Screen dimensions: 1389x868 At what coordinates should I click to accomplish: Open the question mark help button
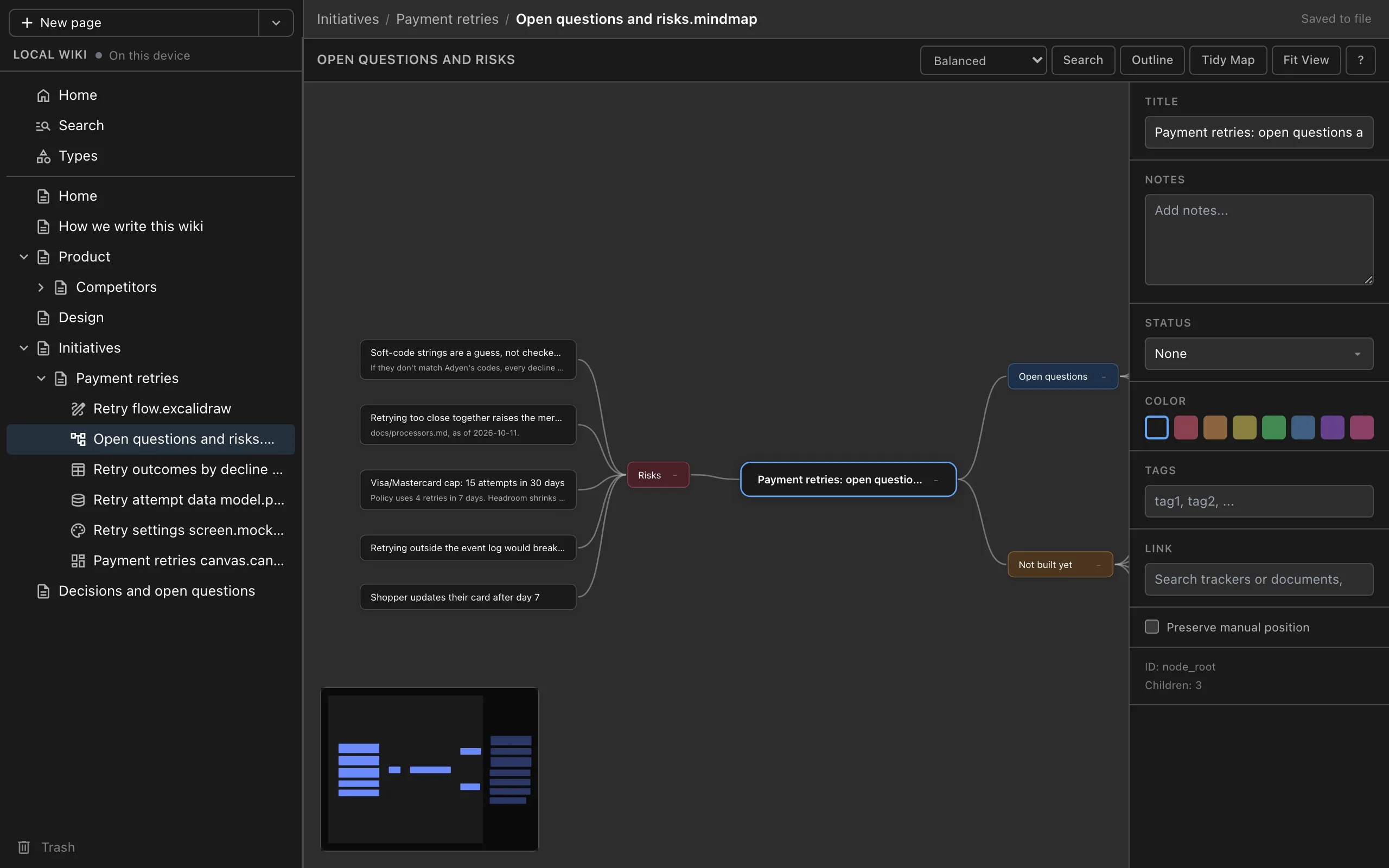pos(1360,60)
